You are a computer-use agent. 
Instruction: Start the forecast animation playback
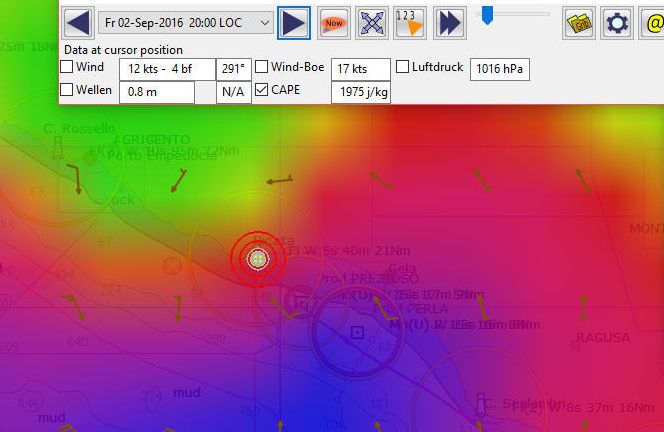point(450,22)
